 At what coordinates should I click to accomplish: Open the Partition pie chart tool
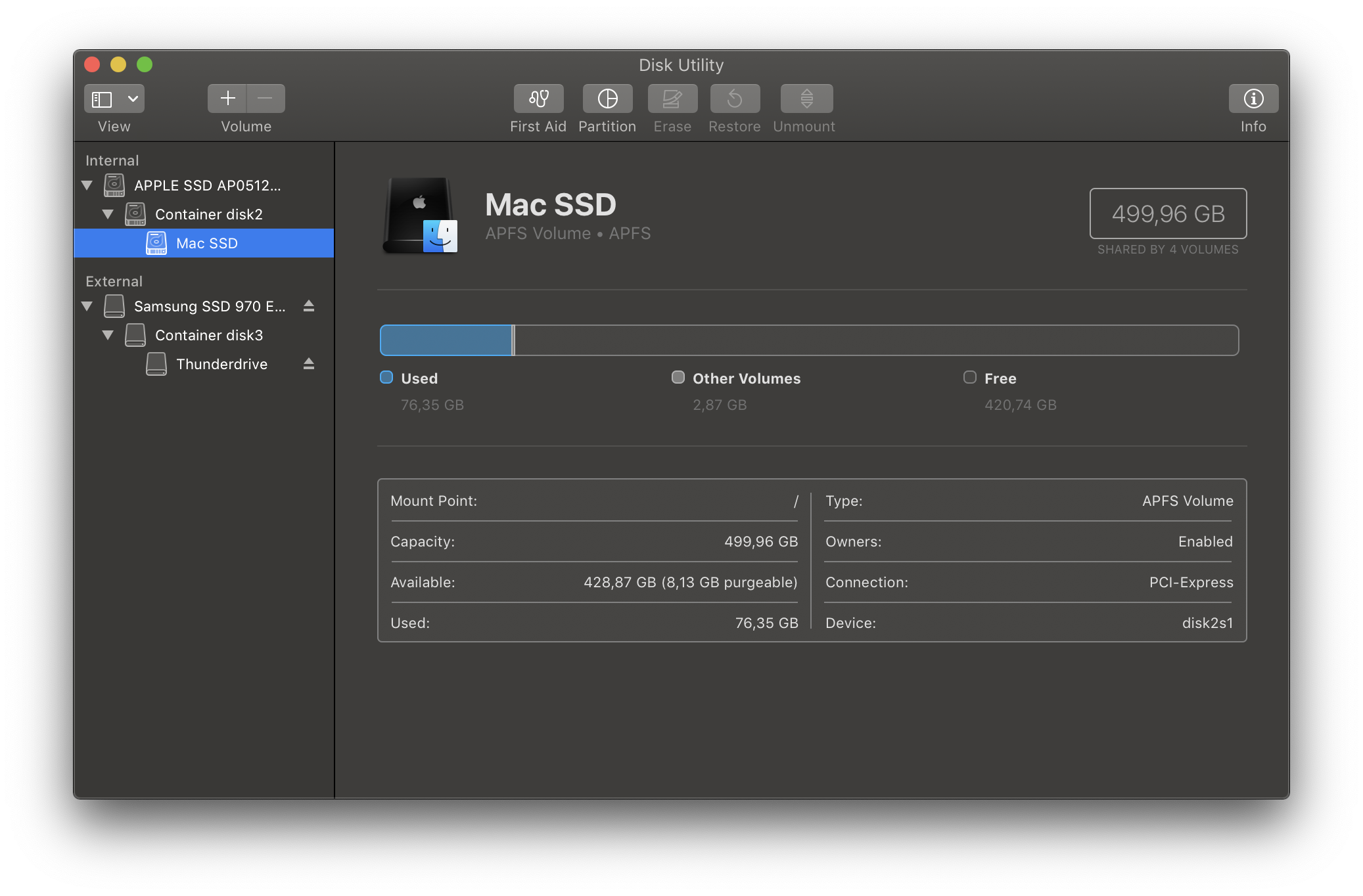[607, 99]
